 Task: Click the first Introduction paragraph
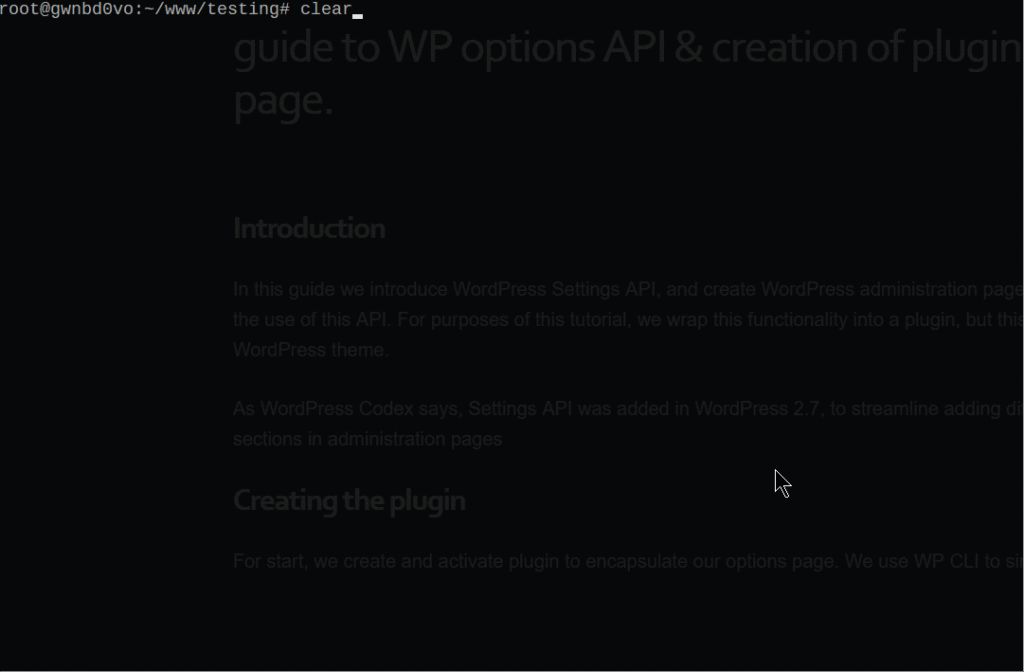pos(600,319)
